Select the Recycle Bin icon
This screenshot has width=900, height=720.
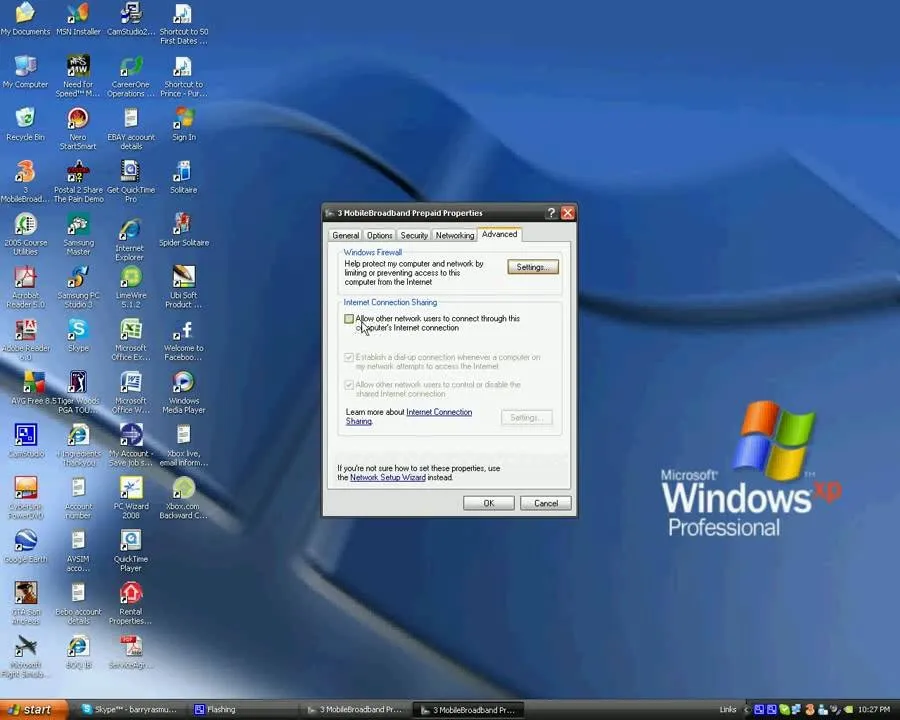pyautogui.click(x=25, y=124)
